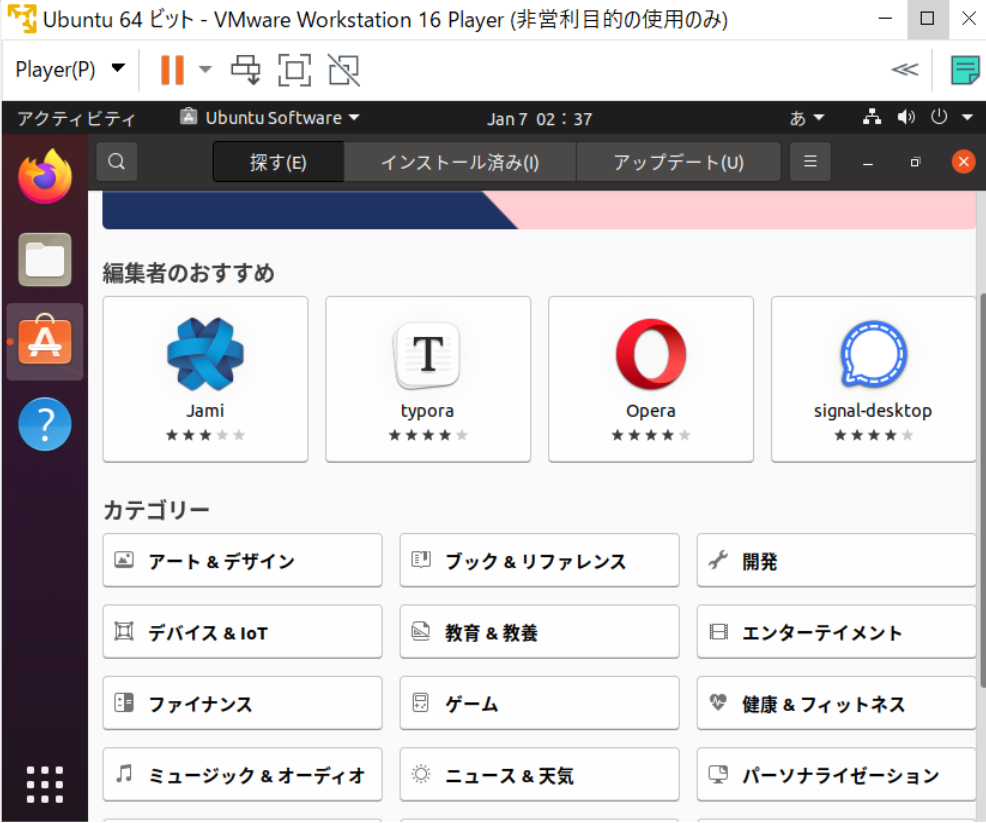Open the 教育 & 教養 category
This screenshot has height=823, width=986.
pyautogui.click(x=540, y=632)
